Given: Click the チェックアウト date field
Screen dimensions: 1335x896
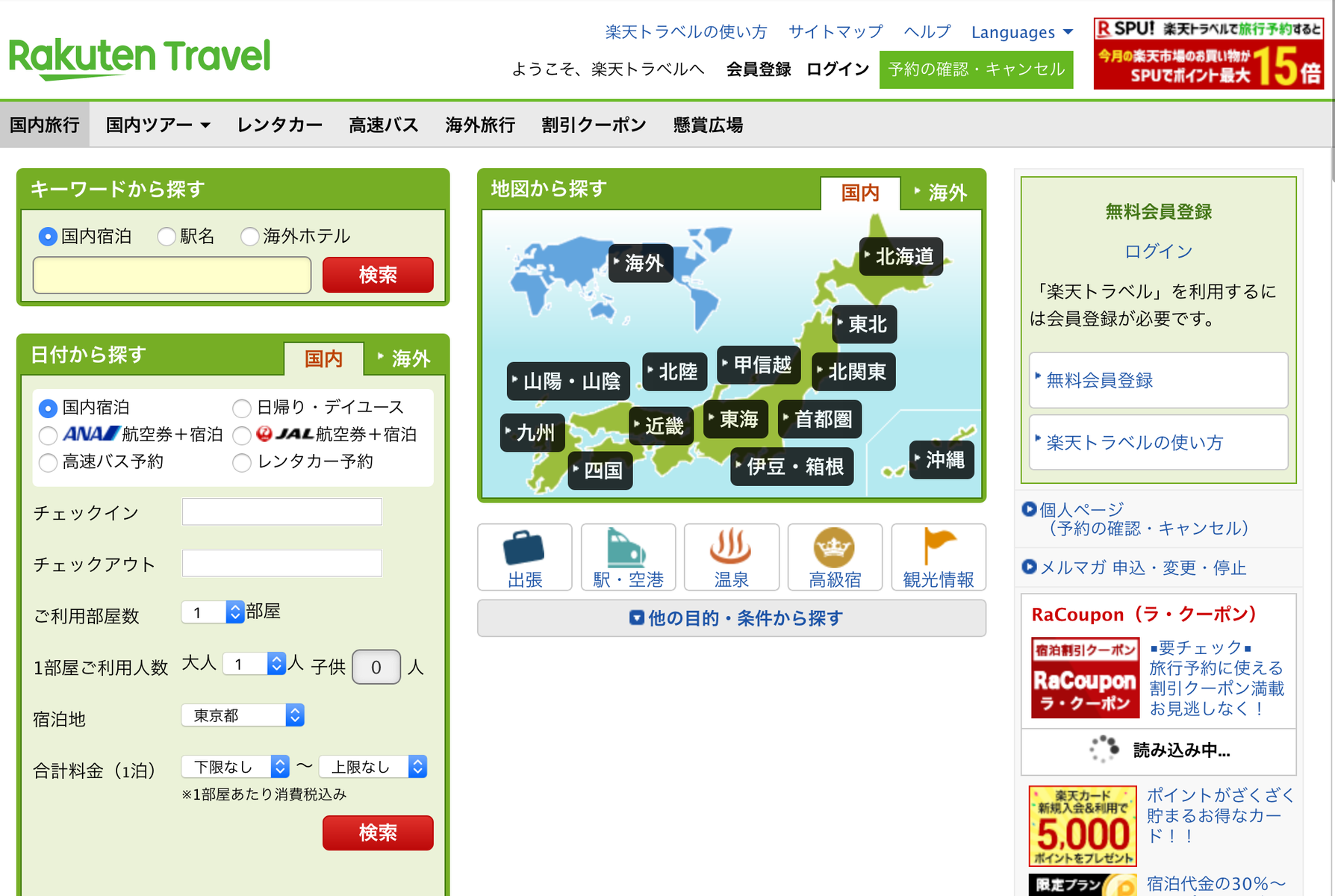Looking at the screenshot, I should (282, 563).
